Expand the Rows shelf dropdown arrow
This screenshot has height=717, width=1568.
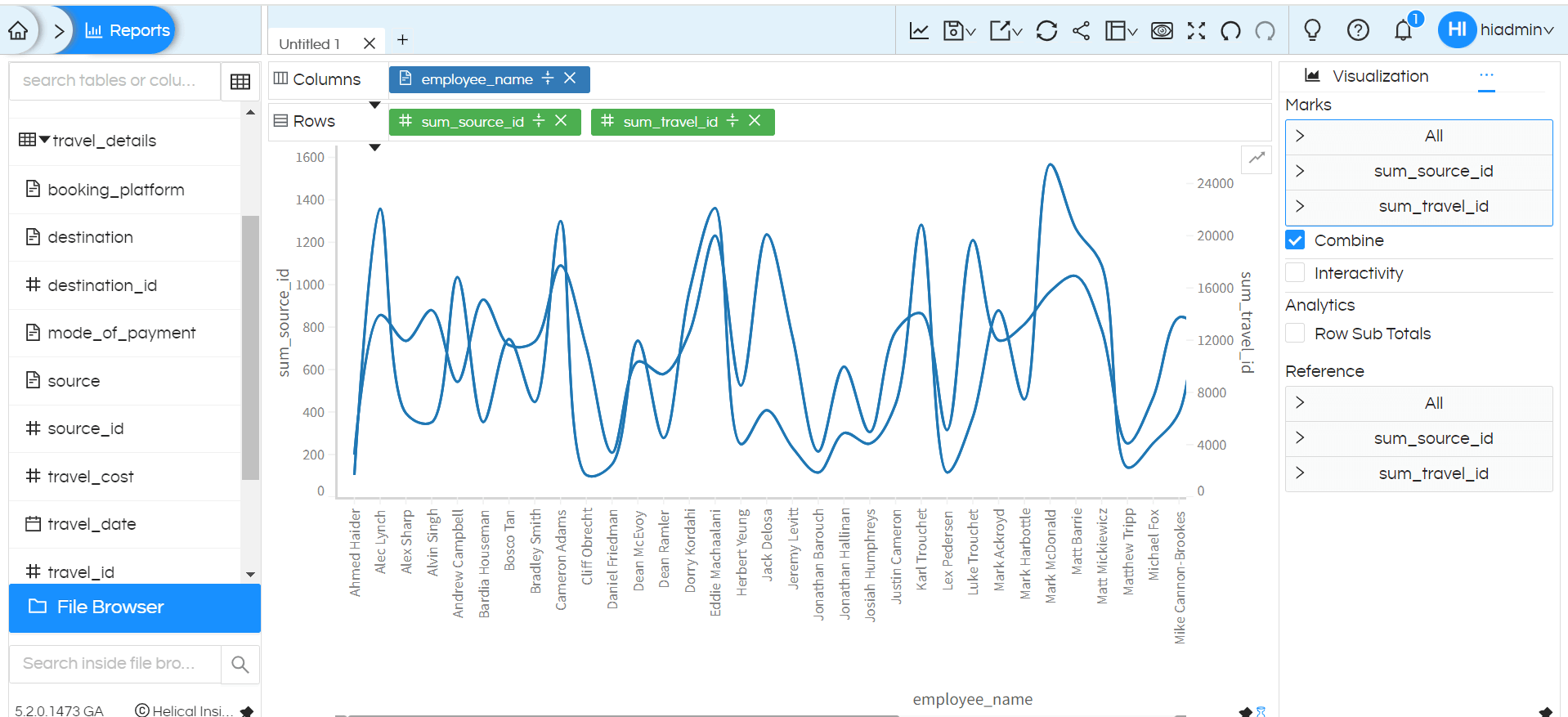click(374, 148)
